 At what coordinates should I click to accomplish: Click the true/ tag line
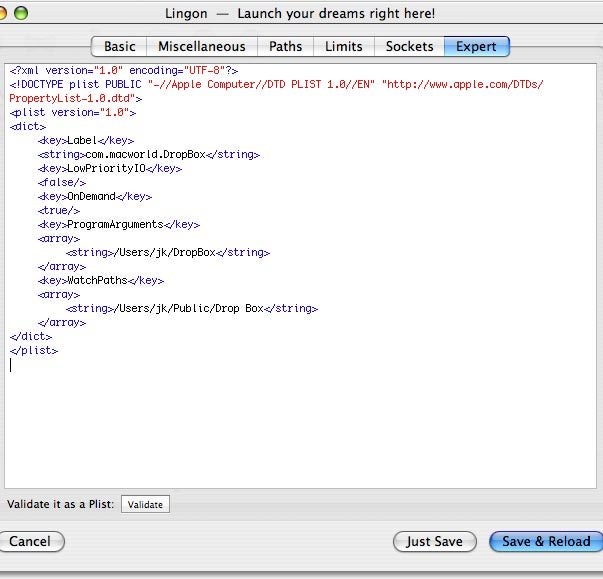coord(59,211)
